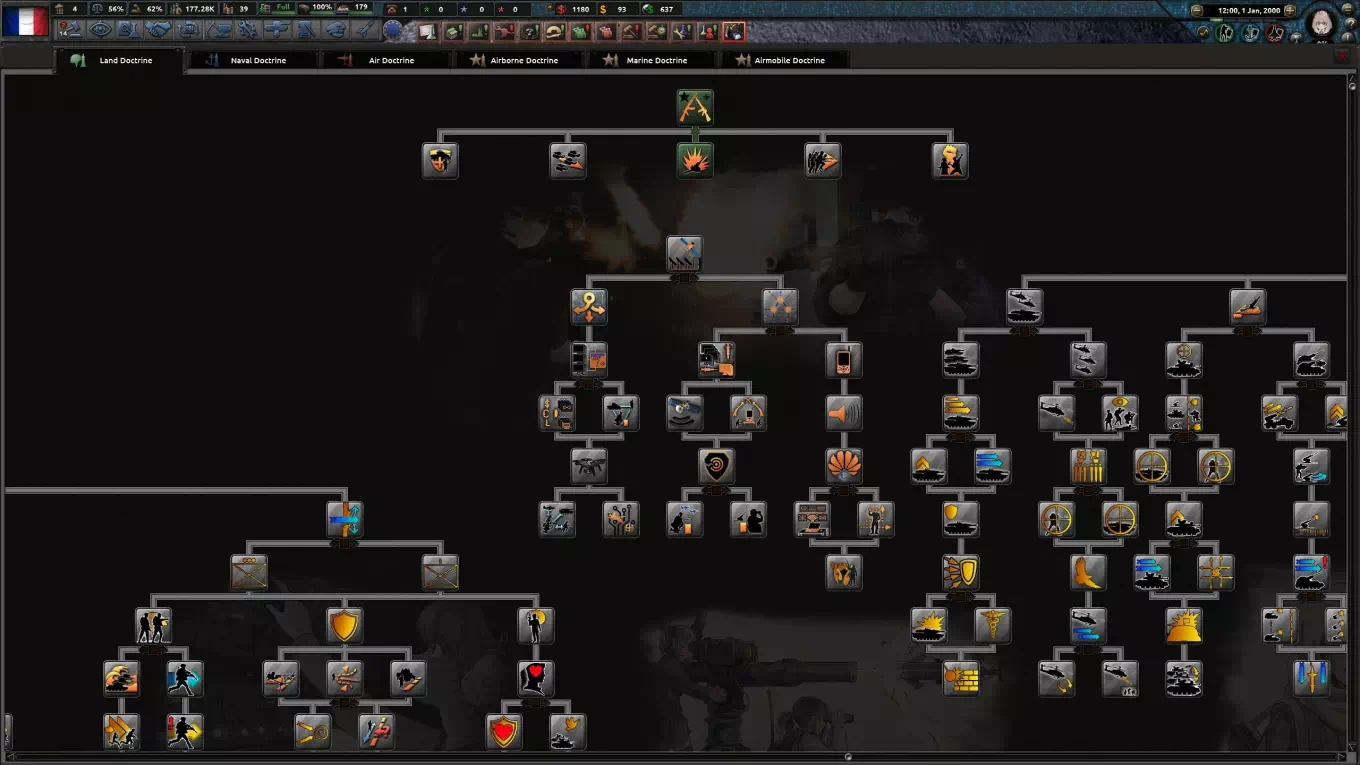This screenshot has height=765, width=1360.
Task: Select the medical caduceus doctrine icon
Action: pos(993,625)
